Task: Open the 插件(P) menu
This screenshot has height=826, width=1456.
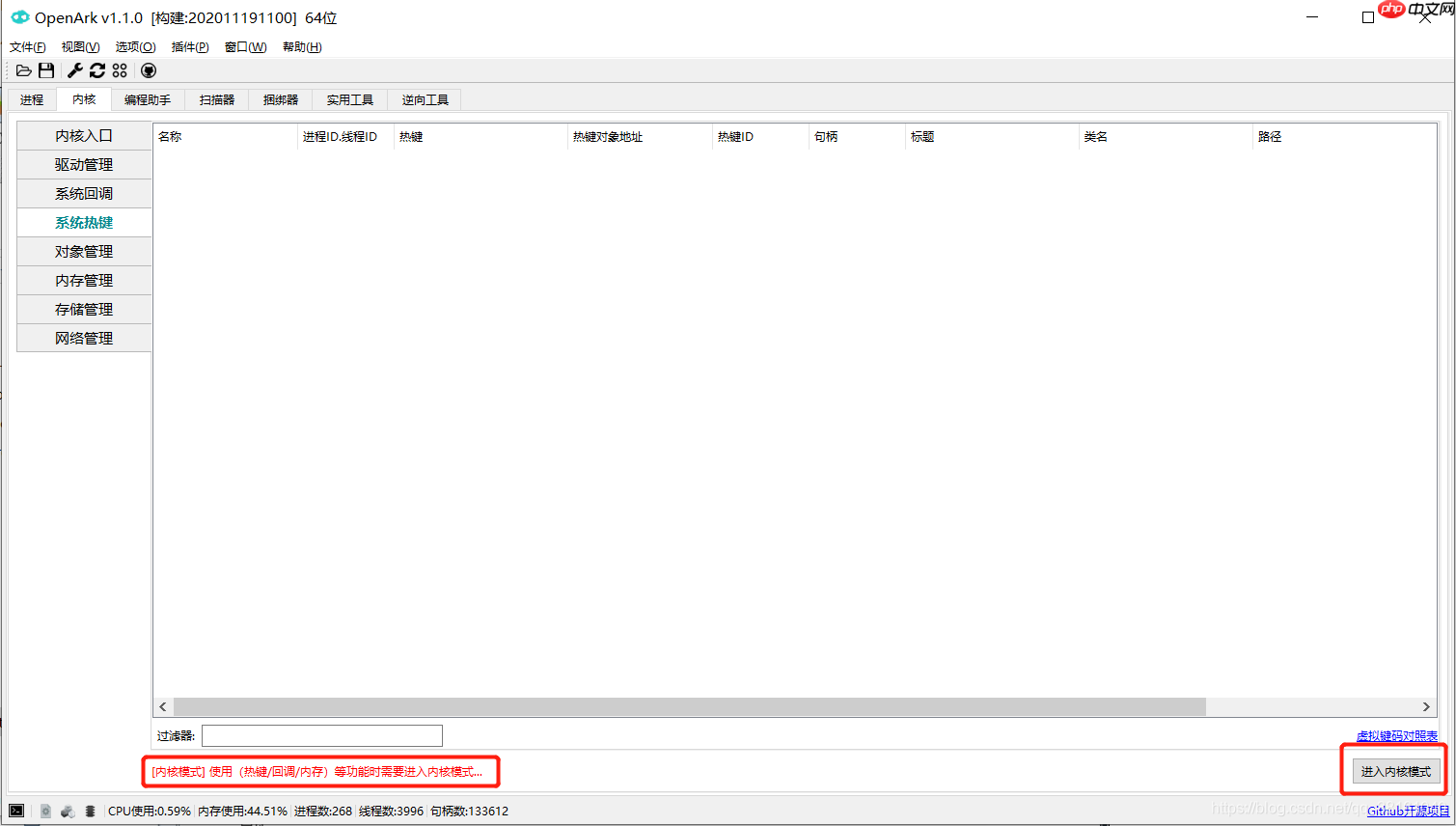Action: point(189,46)
